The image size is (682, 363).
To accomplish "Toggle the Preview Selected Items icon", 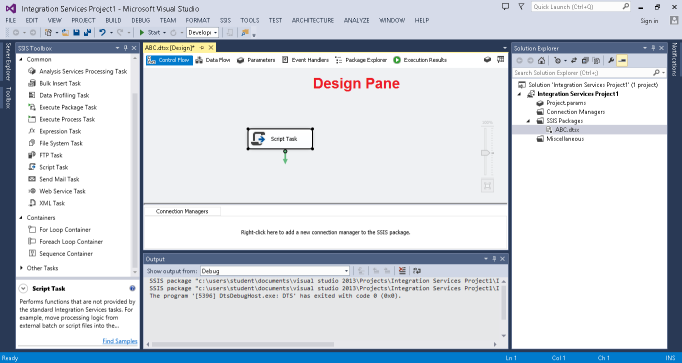I will pos(622,61).
